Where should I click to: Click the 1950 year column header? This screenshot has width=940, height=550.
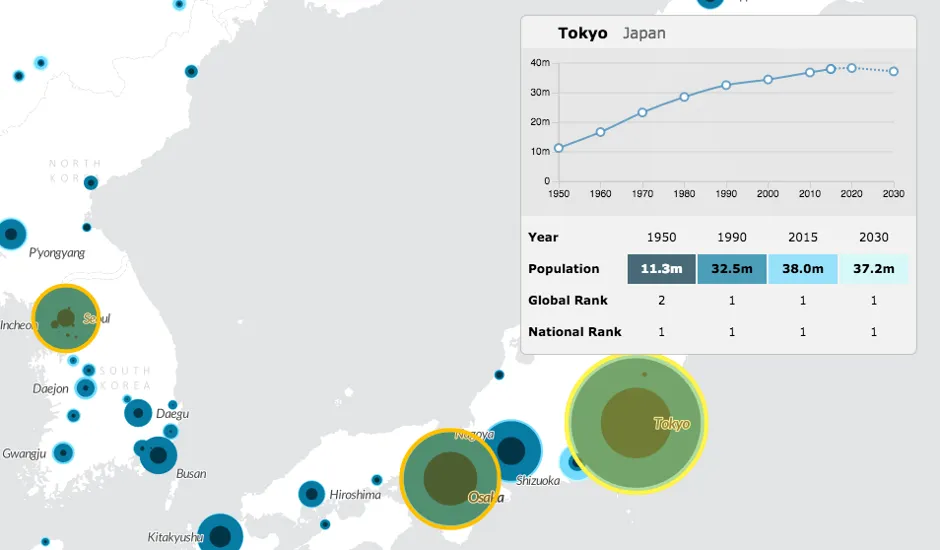661,237
